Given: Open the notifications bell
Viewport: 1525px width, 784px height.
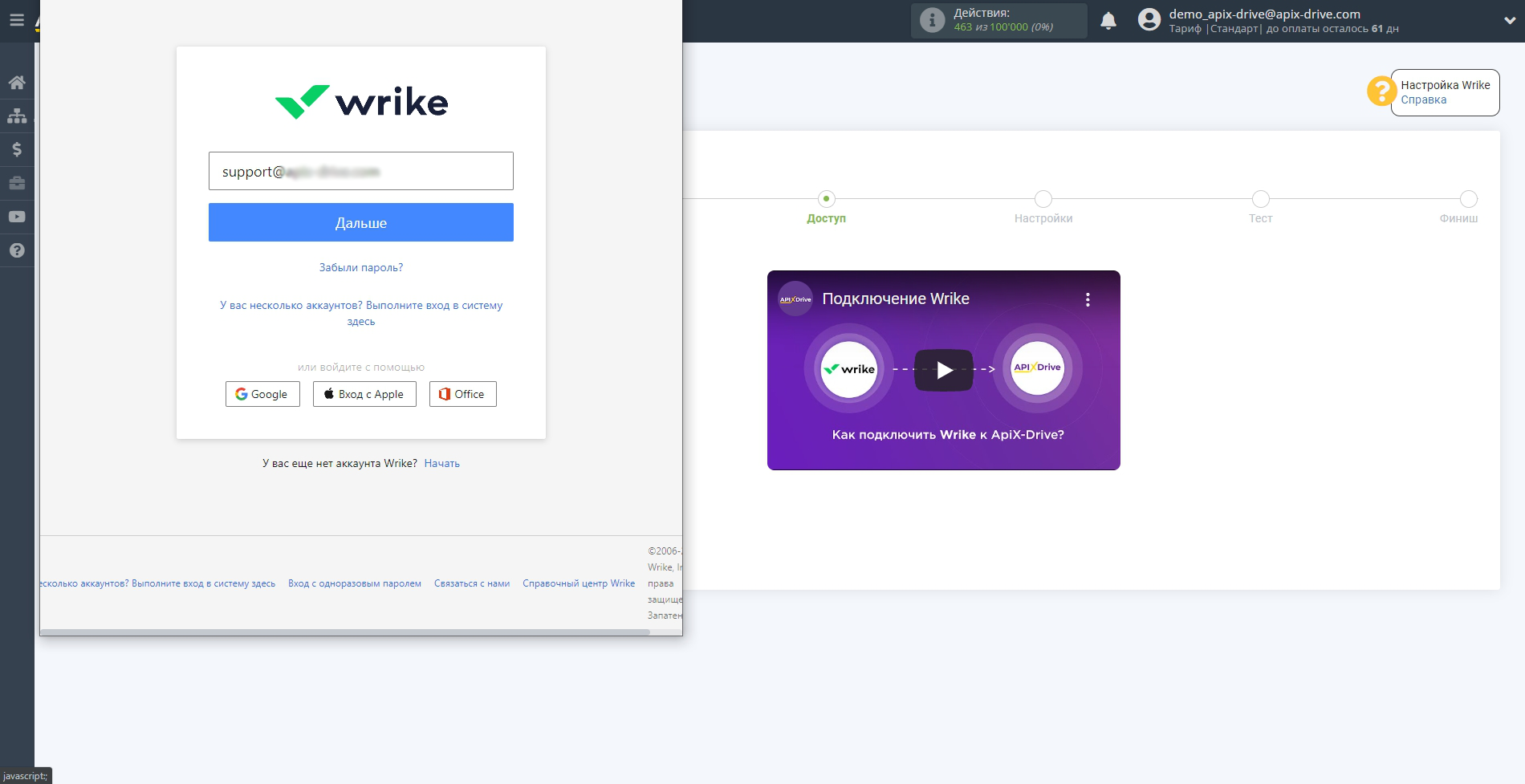Looking at the screenshot, I should (x=1108, y=21).
